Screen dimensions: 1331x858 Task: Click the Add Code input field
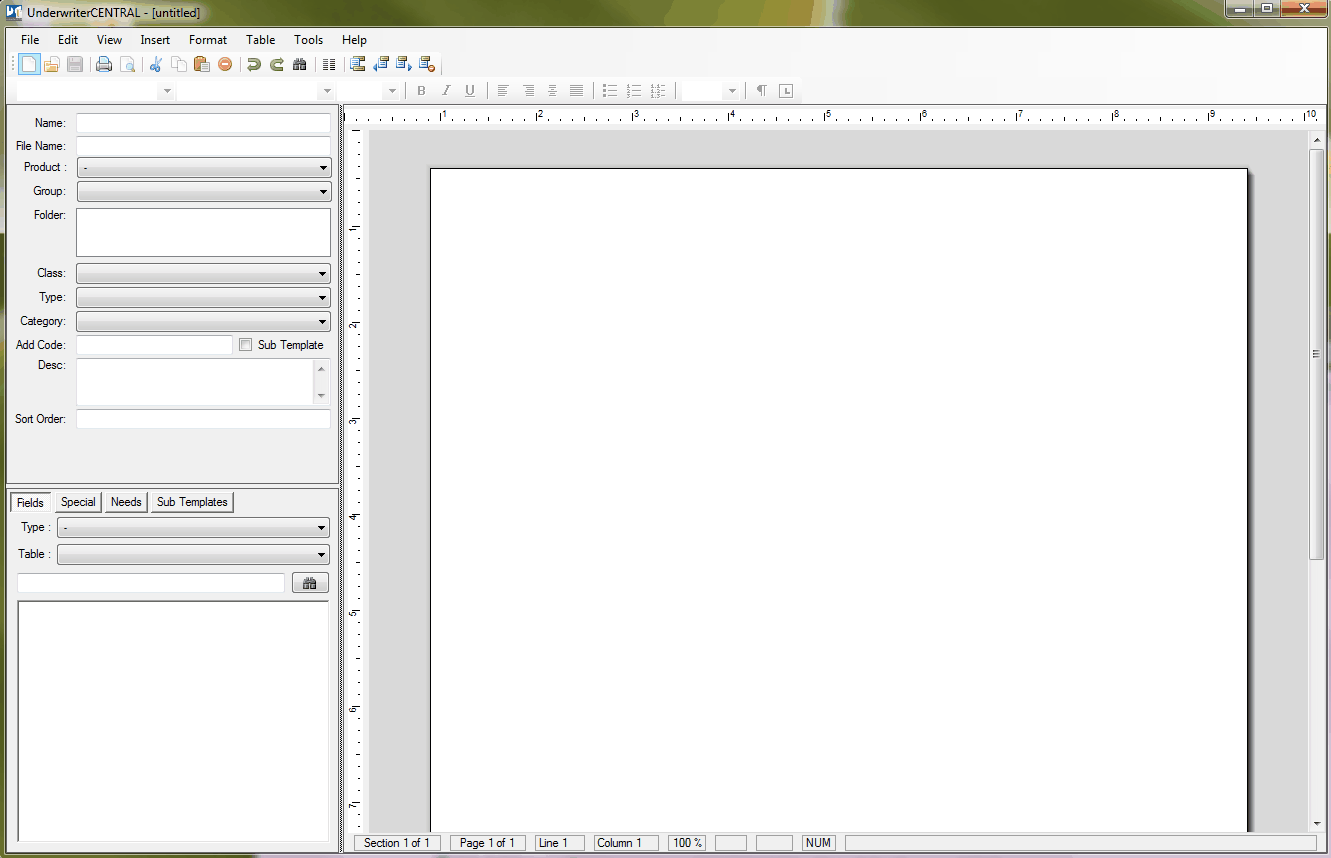[154, 345]
